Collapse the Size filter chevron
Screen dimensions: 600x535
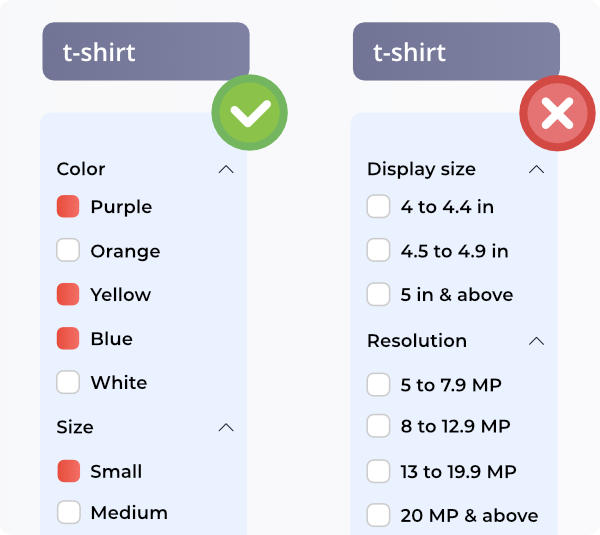coord(226,427)
